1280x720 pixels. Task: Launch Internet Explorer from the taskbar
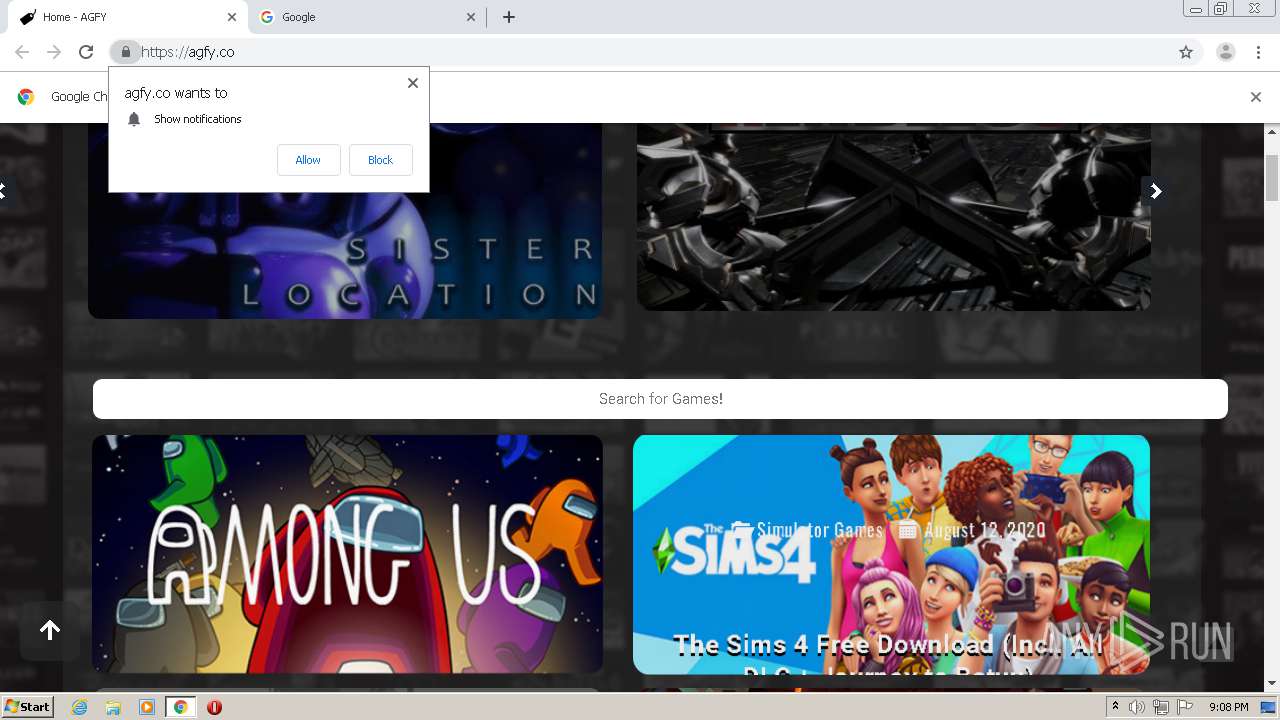tap(80, 707)
